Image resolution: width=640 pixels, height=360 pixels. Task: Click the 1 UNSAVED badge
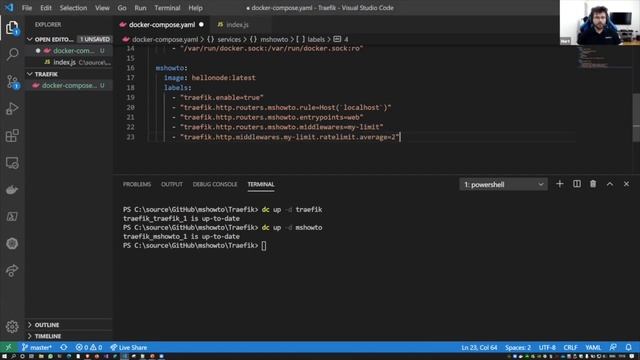click(95, 39)
